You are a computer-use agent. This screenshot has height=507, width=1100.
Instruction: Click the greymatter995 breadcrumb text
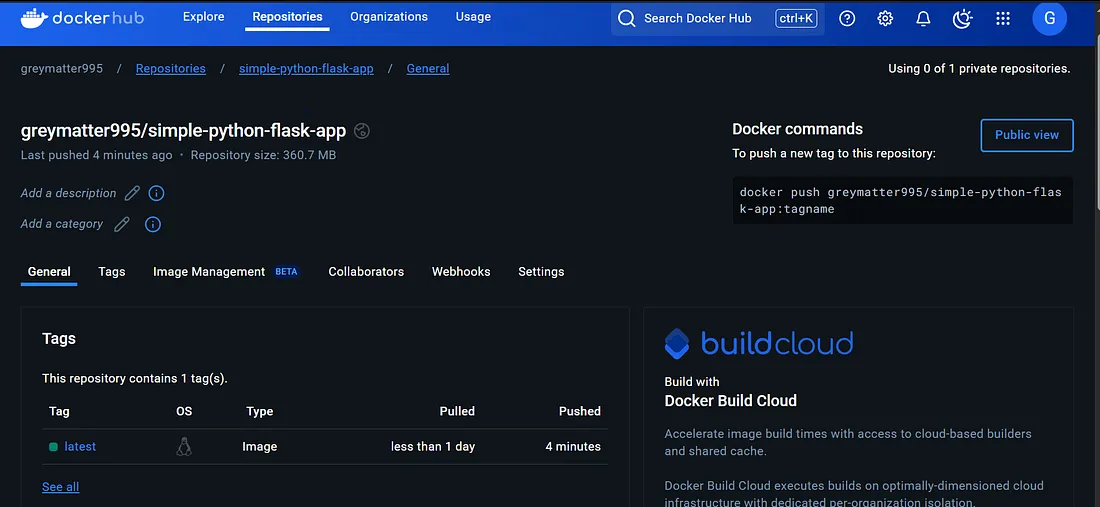[62, 69]
